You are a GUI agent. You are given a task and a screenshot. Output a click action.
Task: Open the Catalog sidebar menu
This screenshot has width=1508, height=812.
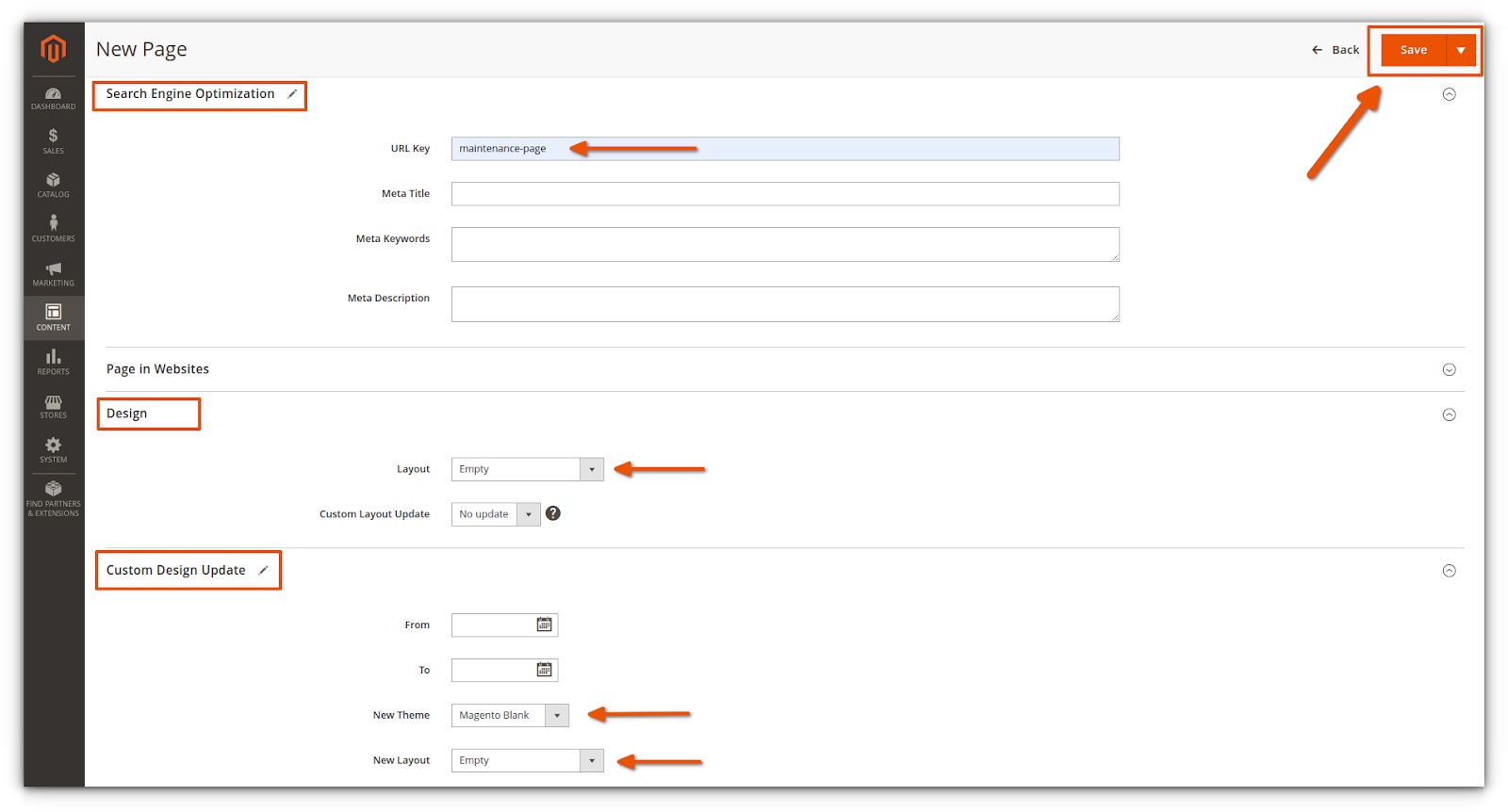click(54, 186)
